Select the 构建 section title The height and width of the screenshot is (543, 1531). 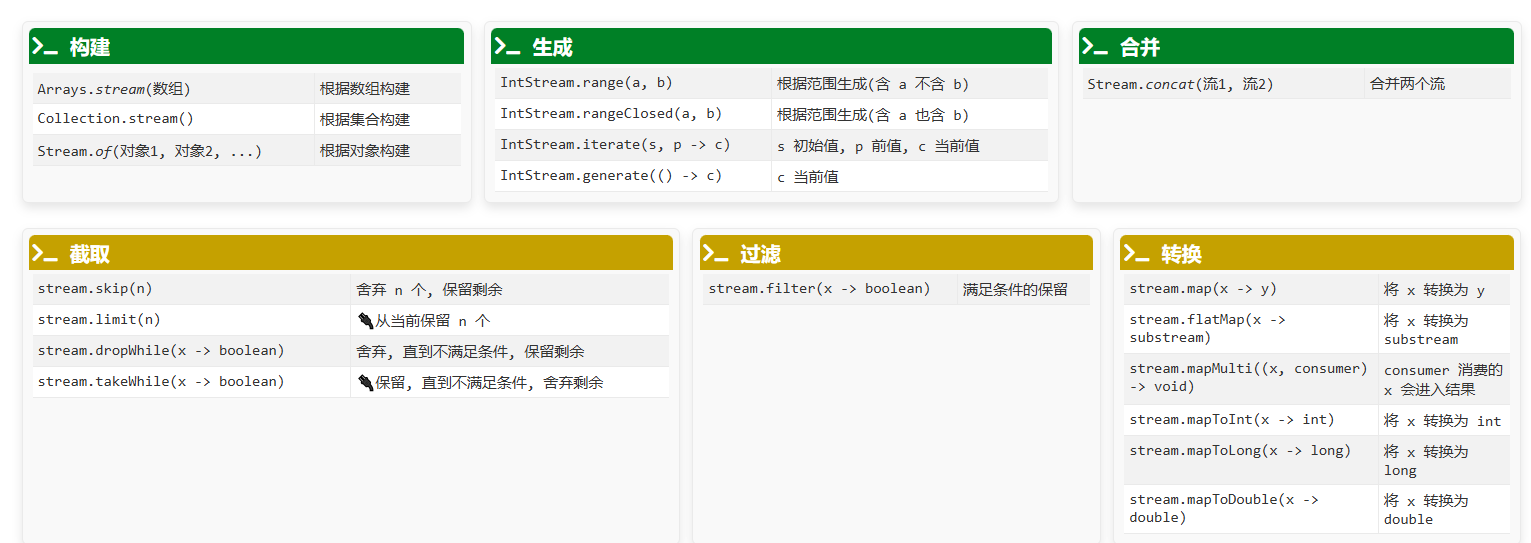coord(90,47)
